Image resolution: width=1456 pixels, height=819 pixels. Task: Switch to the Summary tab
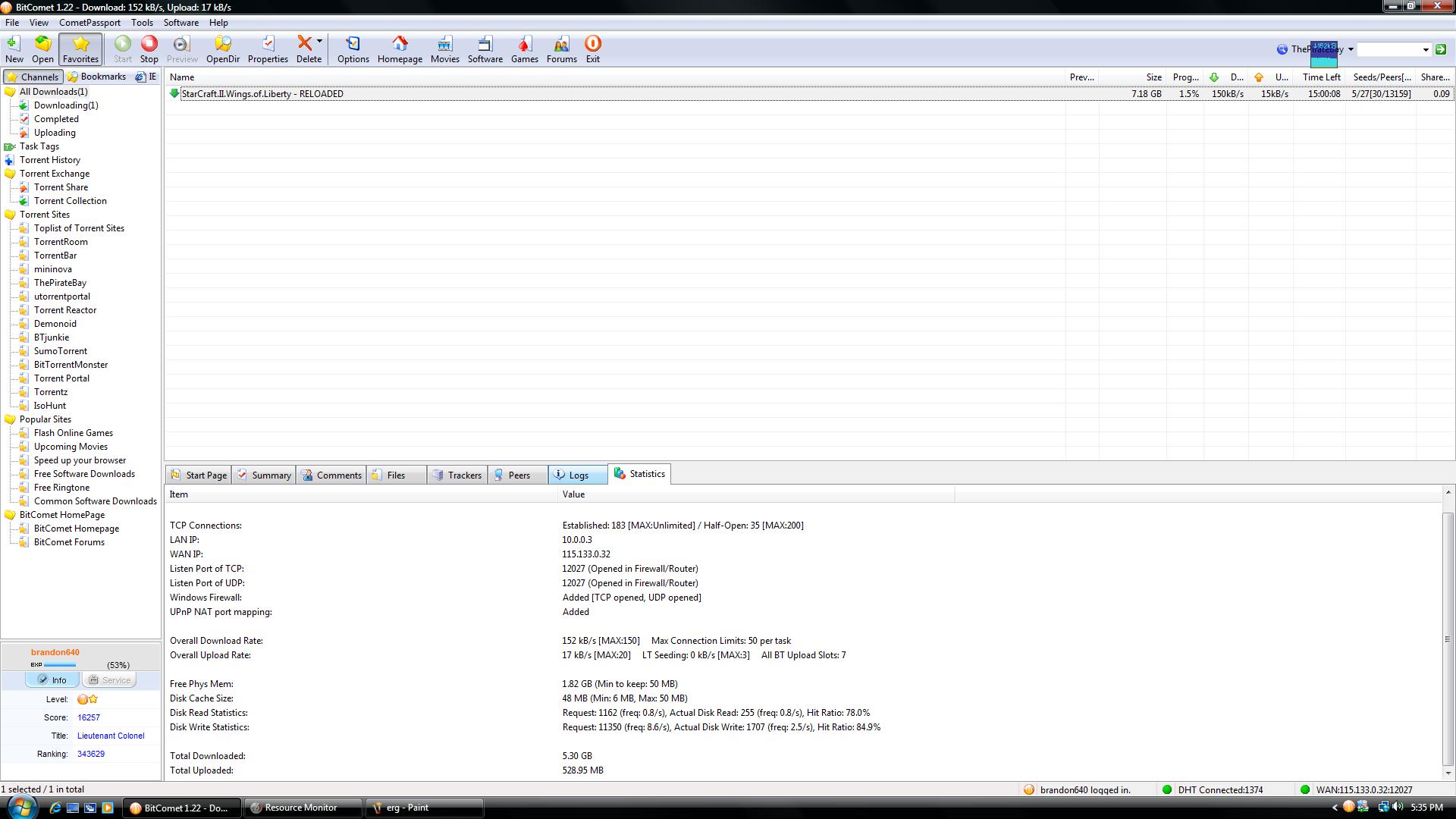[264, 475]
